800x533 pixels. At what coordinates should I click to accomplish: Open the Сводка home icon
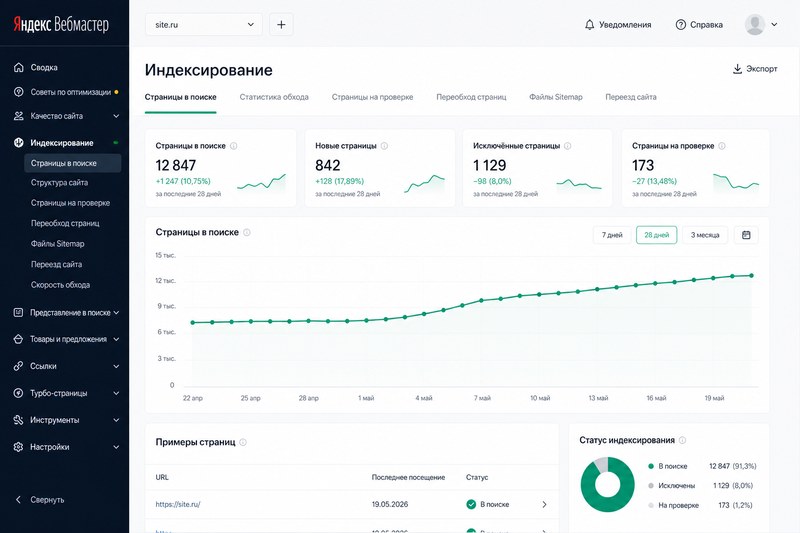(x=18, y=67)
